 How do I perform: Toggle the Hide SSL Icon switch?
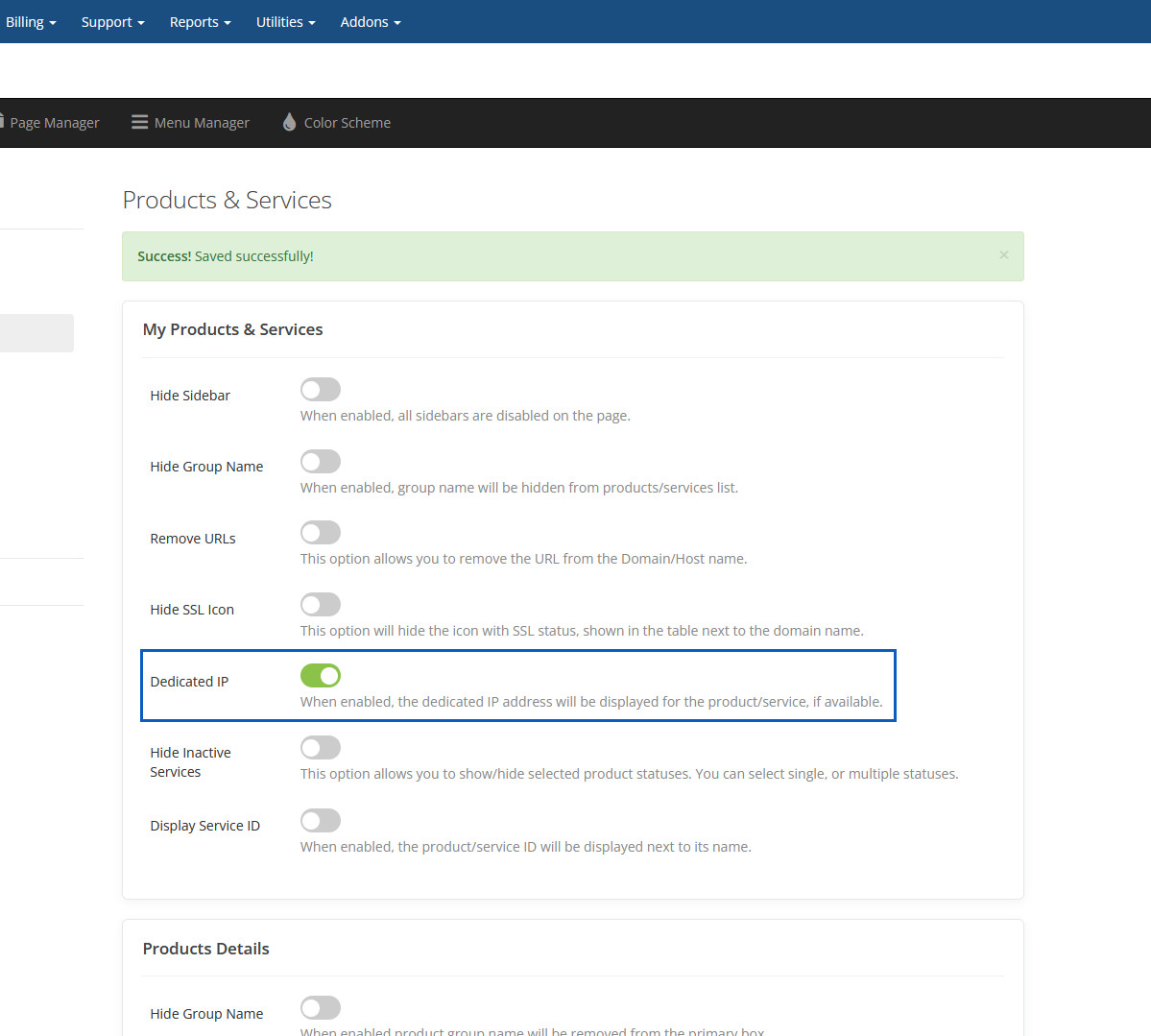321,605
